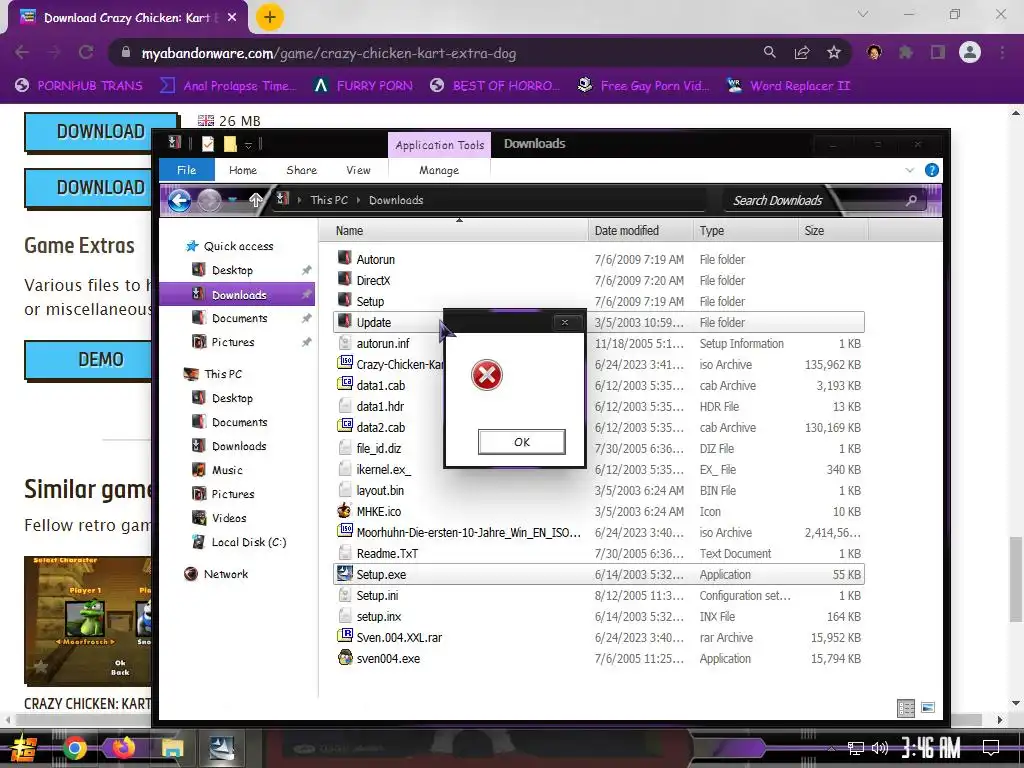Open the Manage ribbon tab
This screenshot has width=1024, height=768.
pyautogui.click(x=439, y=170)
